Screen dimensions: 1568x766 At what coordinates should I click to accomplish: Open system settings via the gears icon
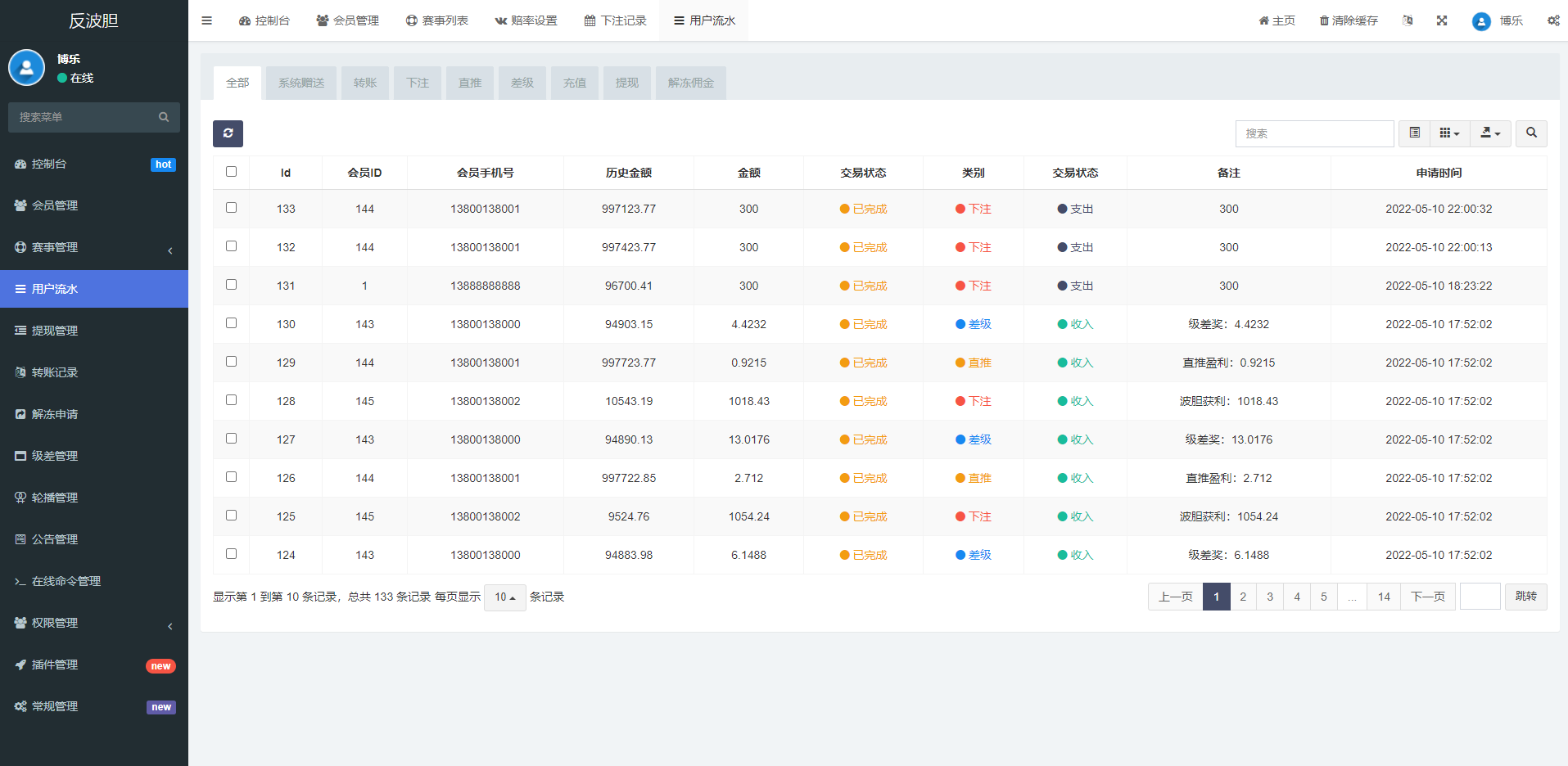[x=1553, y=20]
